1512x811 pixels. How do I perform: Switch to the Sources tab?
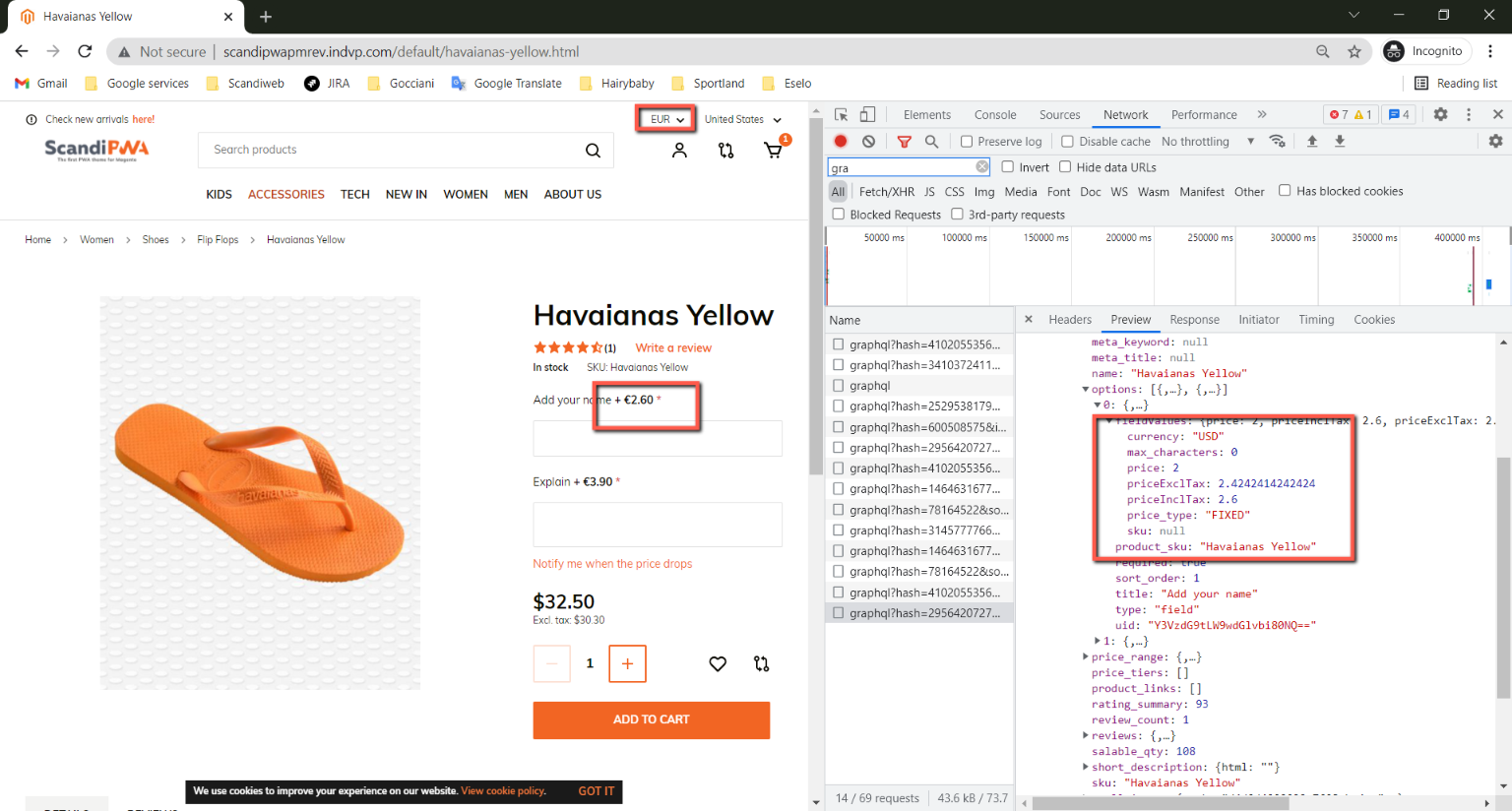tap(1060, 115)
